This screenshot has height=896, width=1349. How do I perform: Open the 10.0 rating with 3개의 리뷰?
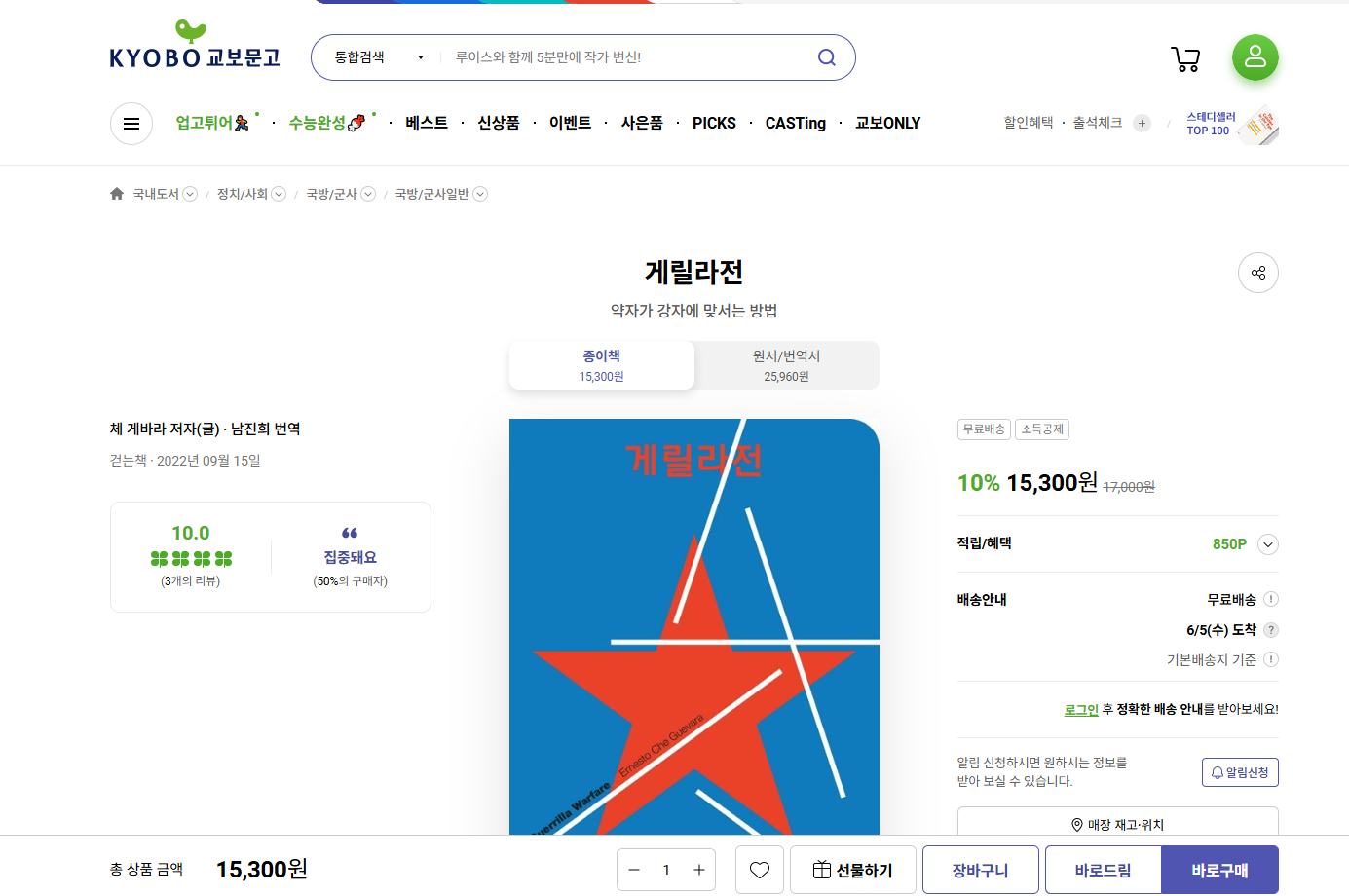191,556
